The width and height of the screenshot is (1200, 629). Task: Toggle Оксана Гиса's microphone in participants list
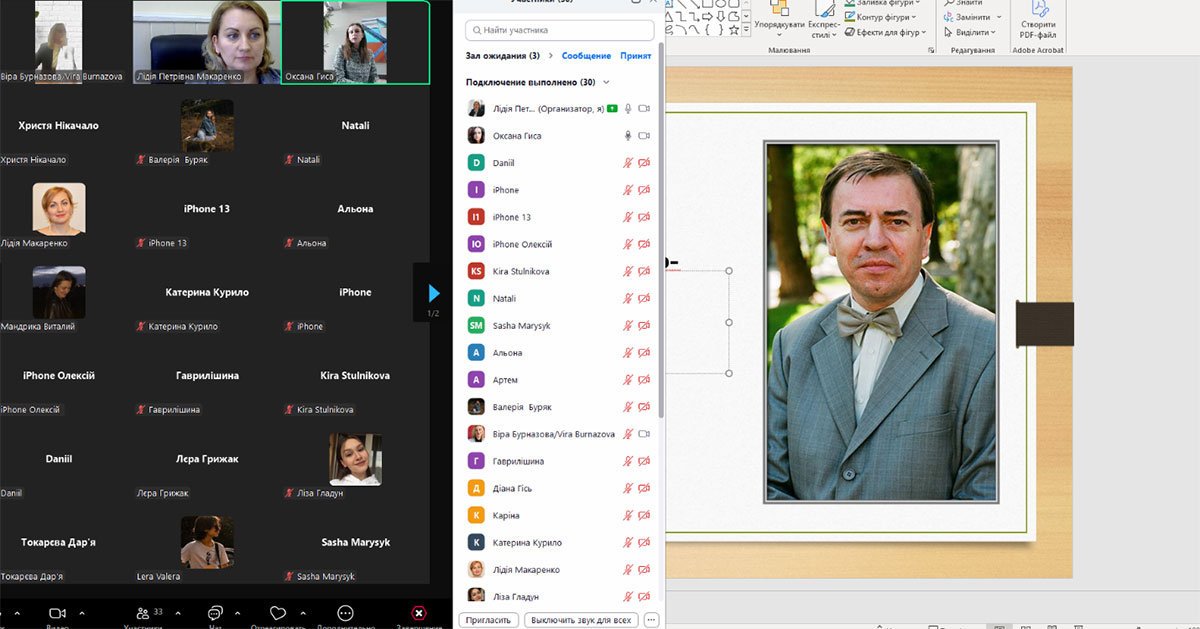[628, 135]
